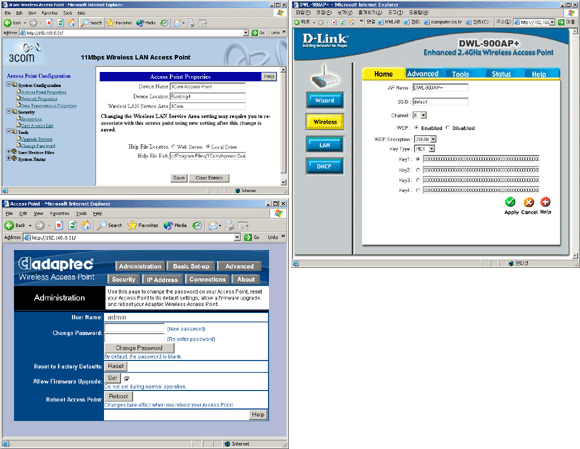
Task: Click Refresh icon in 3Com window toolbar
Action: click(x=60, y=23)
